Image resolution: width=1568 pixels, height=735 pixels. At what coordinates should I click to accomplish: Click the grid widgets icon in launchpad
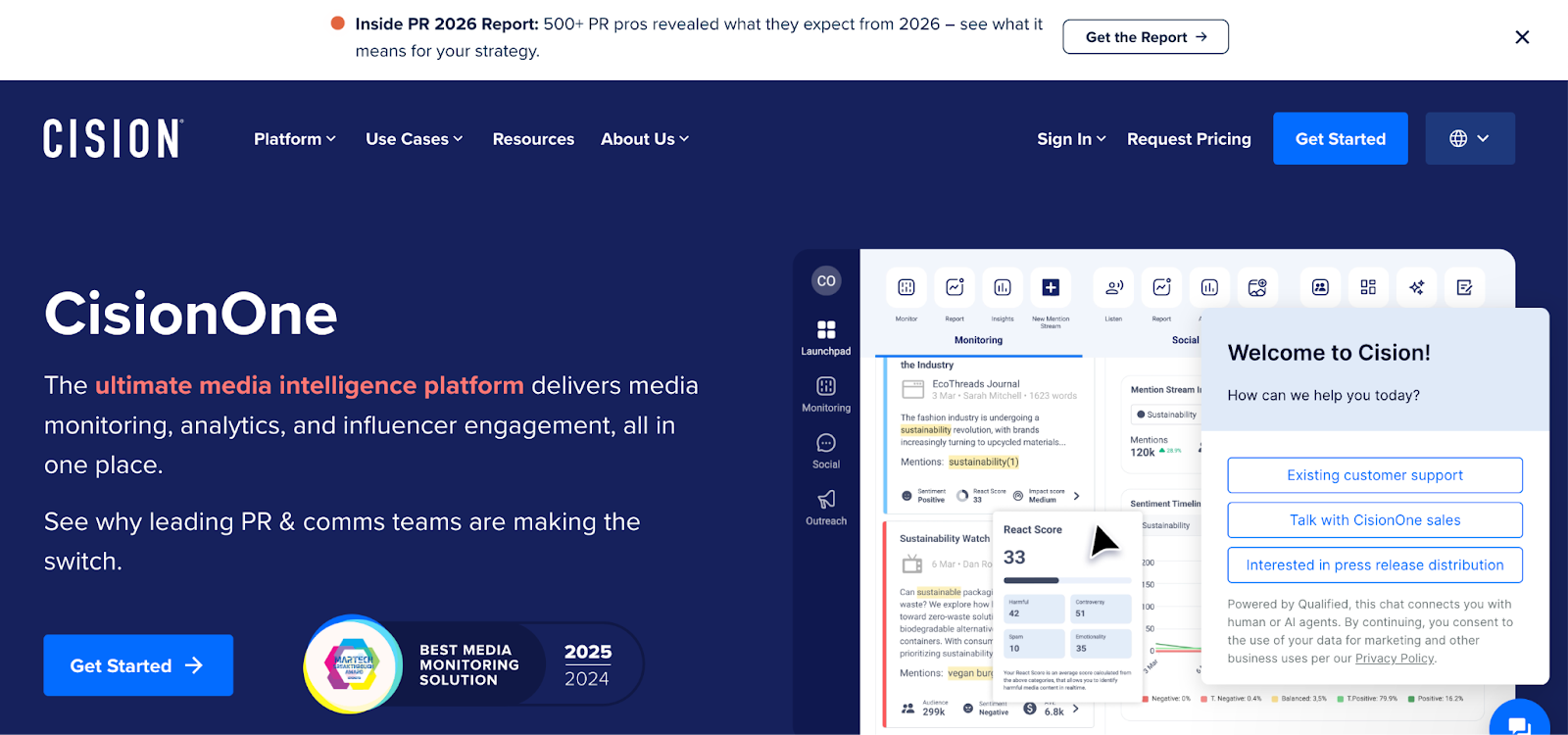(x=1368, y=287)
